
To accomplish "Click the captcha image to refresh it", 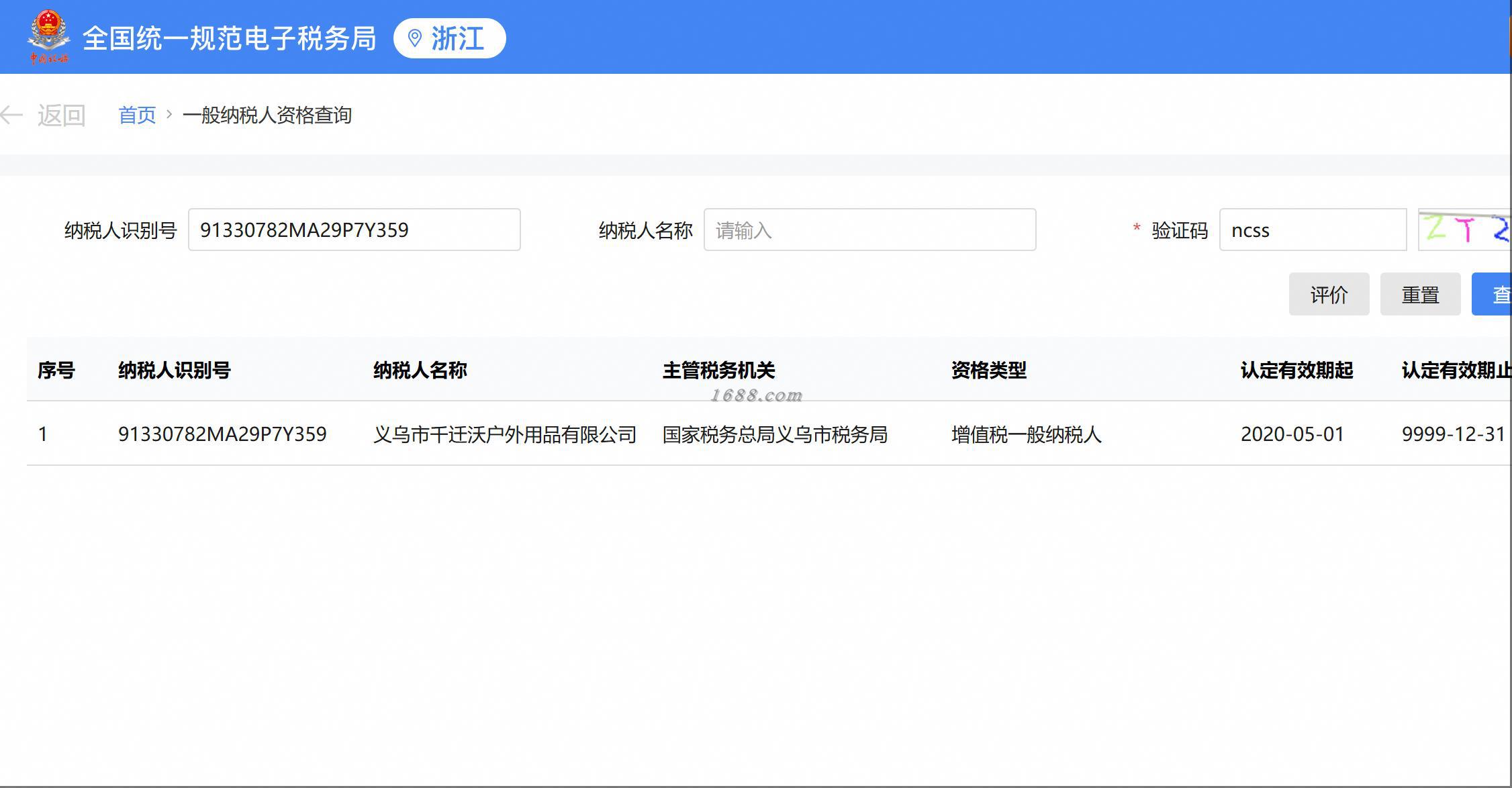I will click(1464, 230).
